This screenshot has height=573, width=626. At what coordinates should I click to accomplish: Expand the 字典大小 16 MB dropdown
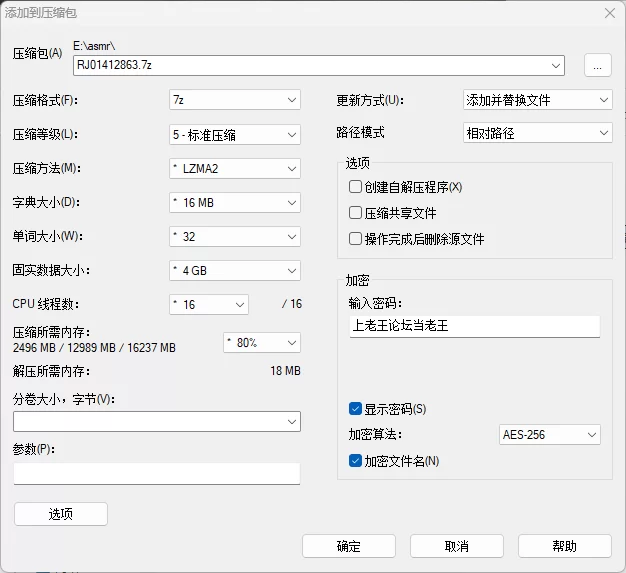tap(235, 202)
